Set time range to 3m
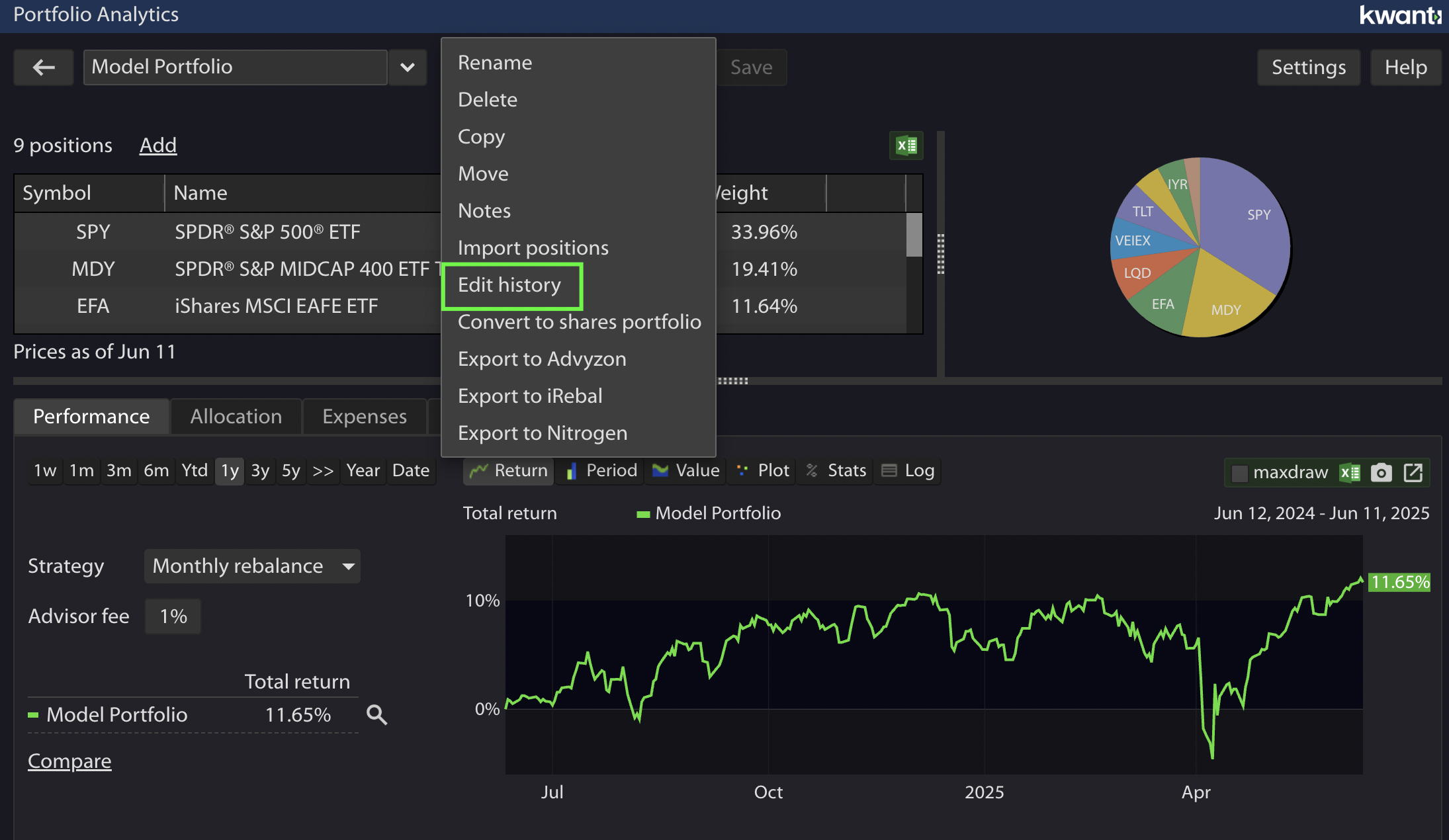 [119, 470]
